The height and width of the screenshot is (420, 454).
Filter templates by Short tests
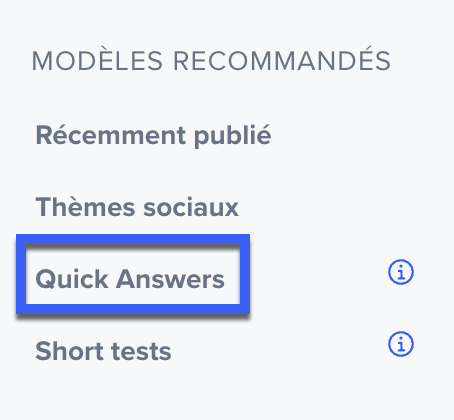(103, 351)
